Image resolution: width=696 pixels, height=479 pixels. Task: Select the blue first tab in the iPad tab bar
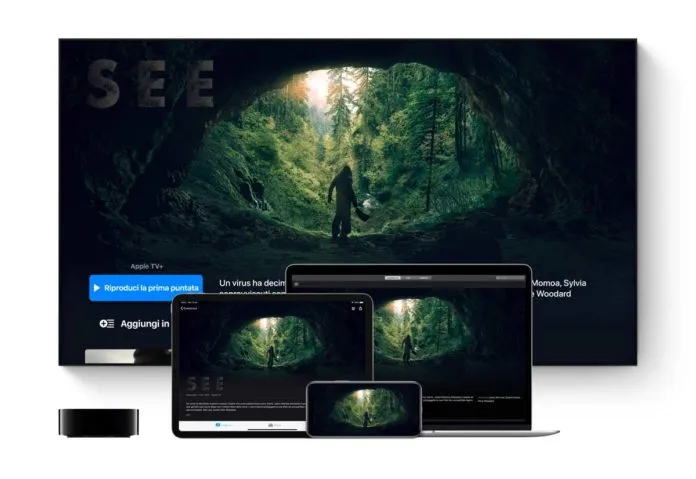tap(223, 425)
